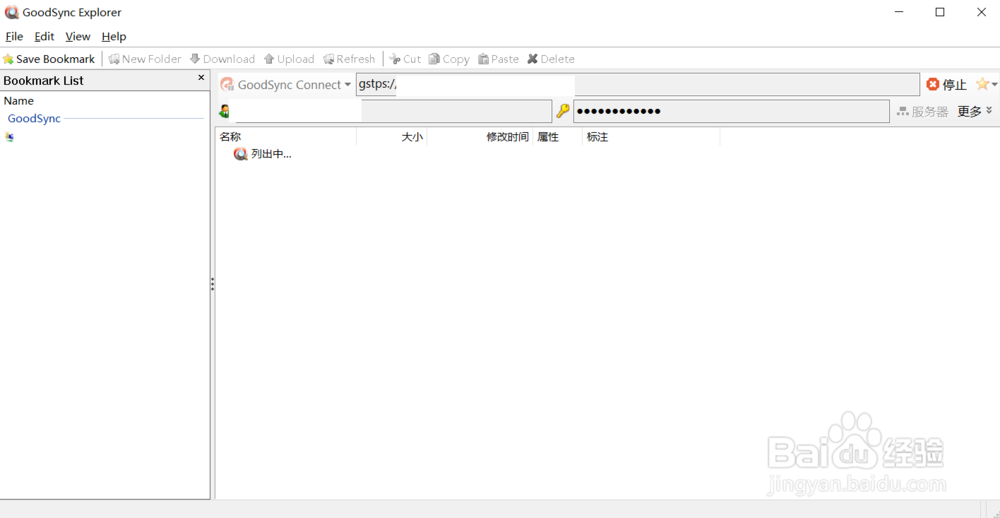The width and height of the screenshot is (1000, 518).
Task: Sort by the 大小 column header
Action: 392,137
